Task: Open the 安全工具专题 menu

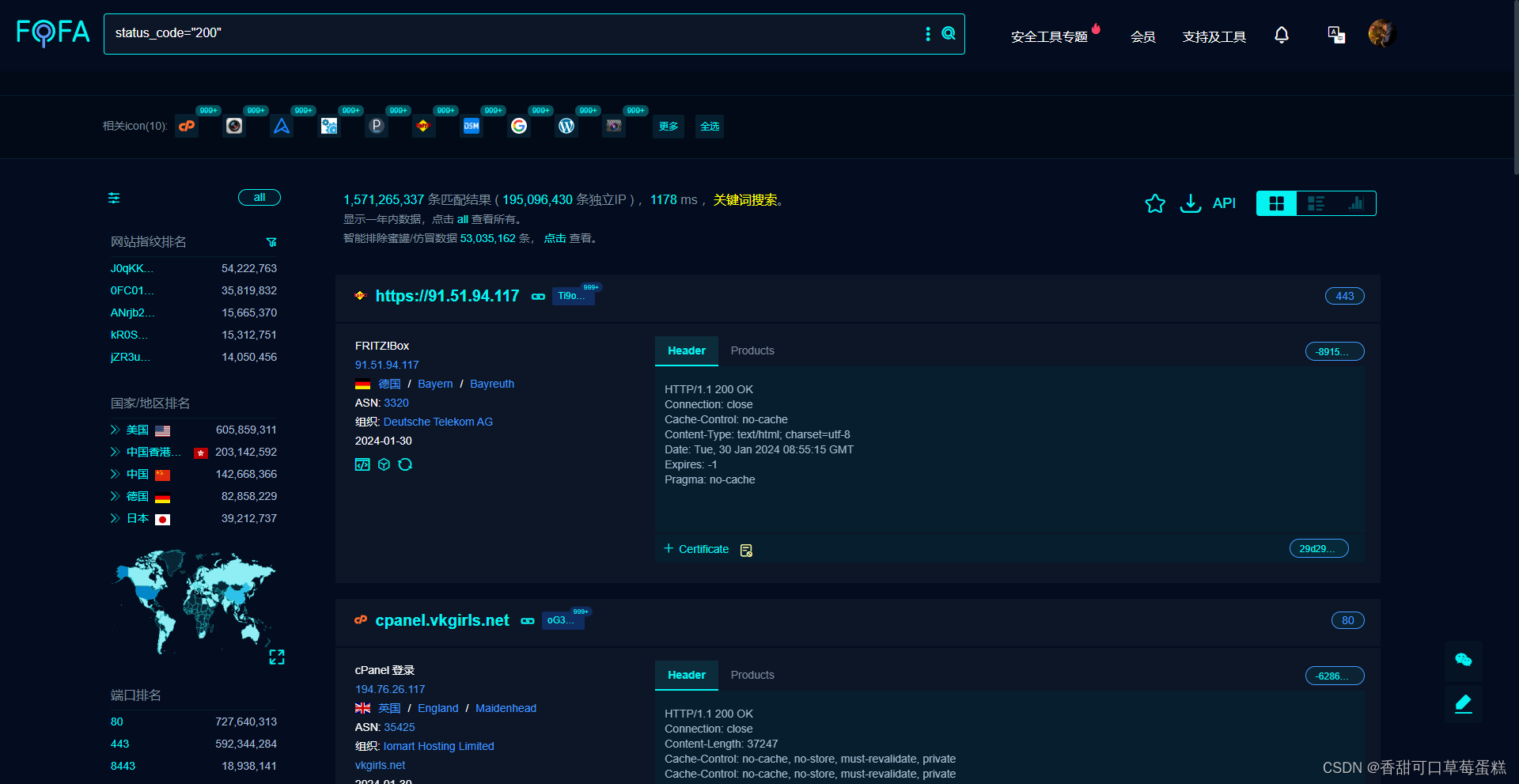Action: point(1049,36)
